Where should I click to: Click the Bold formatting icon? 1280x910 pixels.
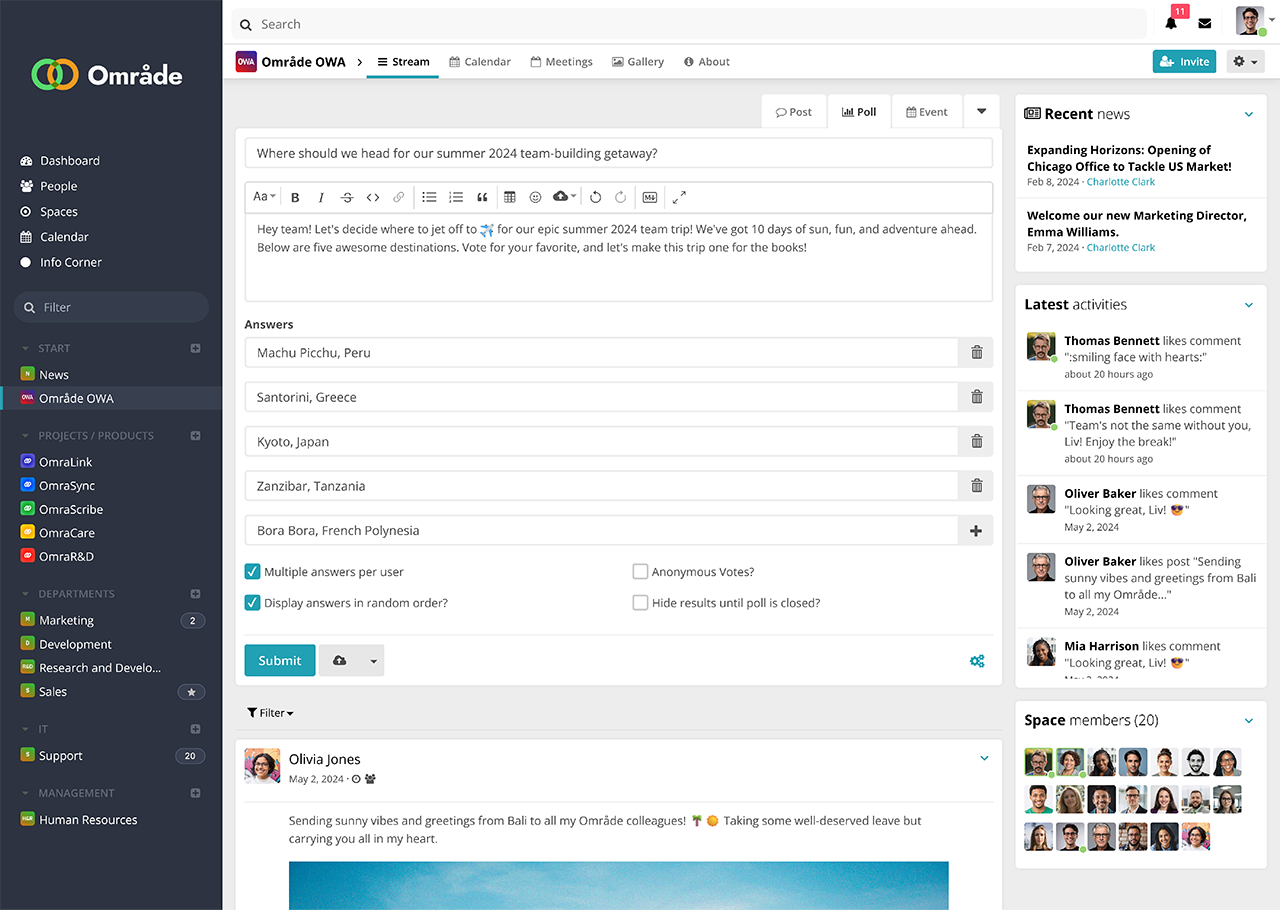(295, 197)
